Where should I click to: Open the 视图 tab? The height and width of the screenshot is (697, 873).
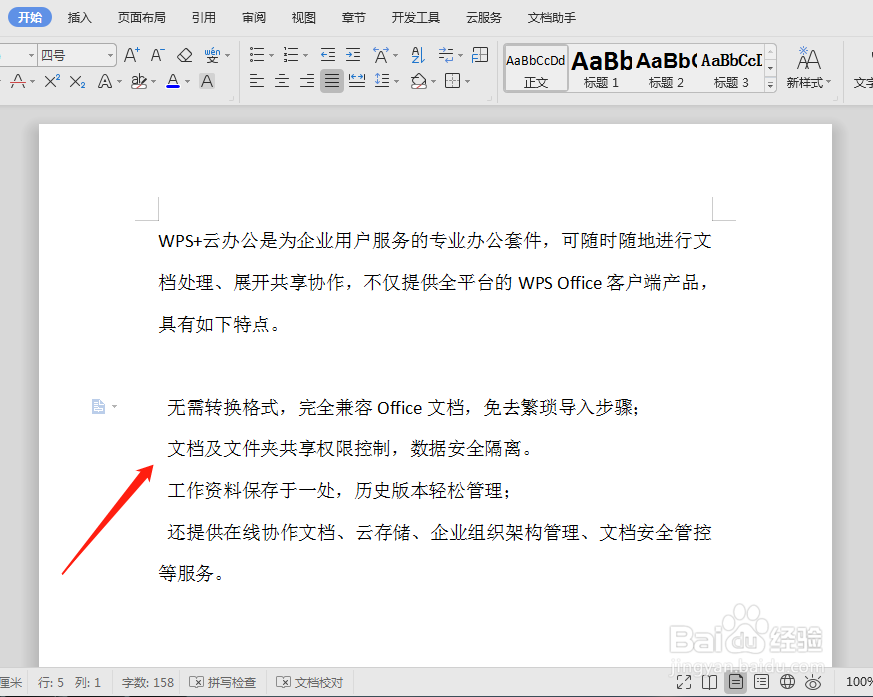pos(303,18)
